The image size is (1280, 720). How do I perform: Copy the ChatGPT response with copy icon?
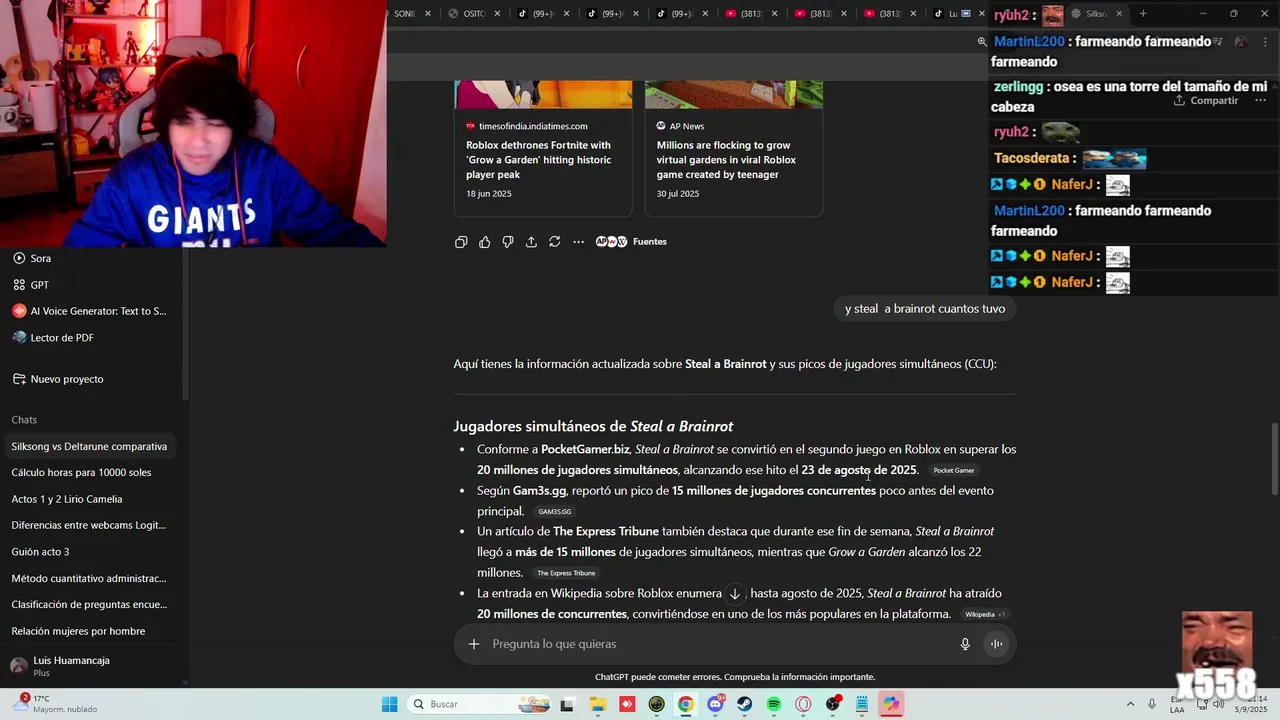click(461, 242)
